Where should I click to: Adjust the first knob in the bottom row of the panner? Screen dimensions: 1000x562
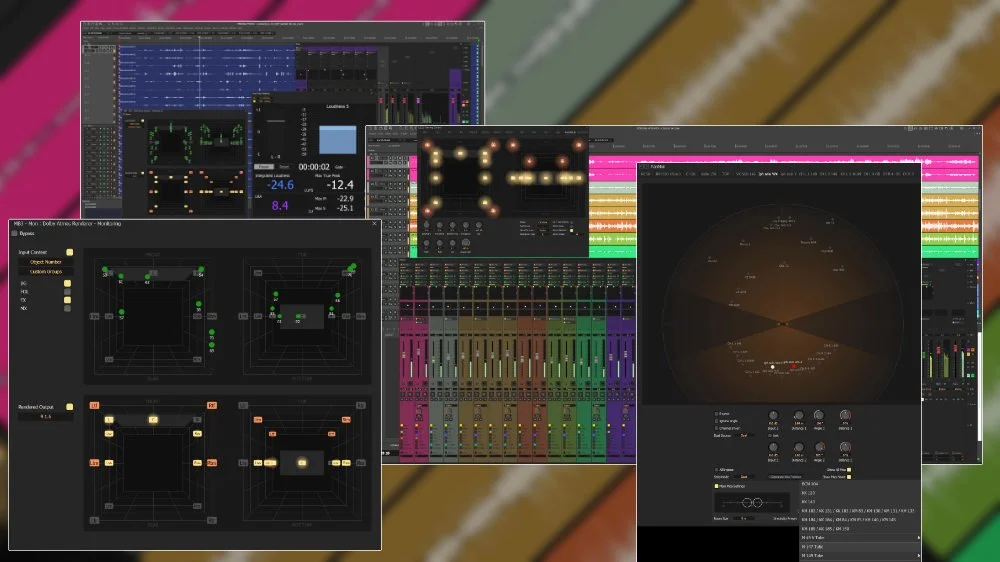[773, 447]
